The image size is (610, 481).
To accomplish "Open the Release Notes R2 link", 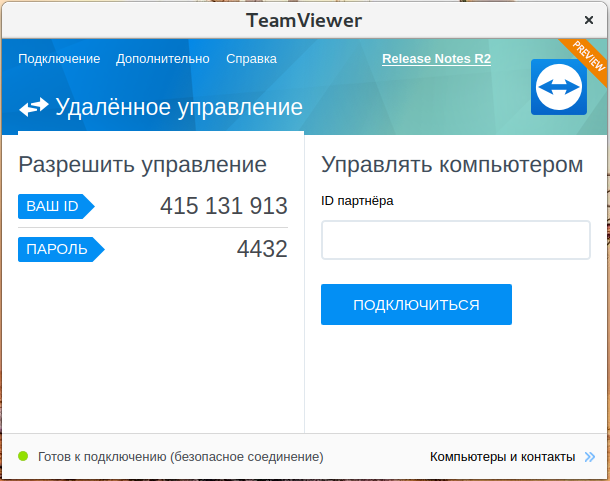I will 436,59.
